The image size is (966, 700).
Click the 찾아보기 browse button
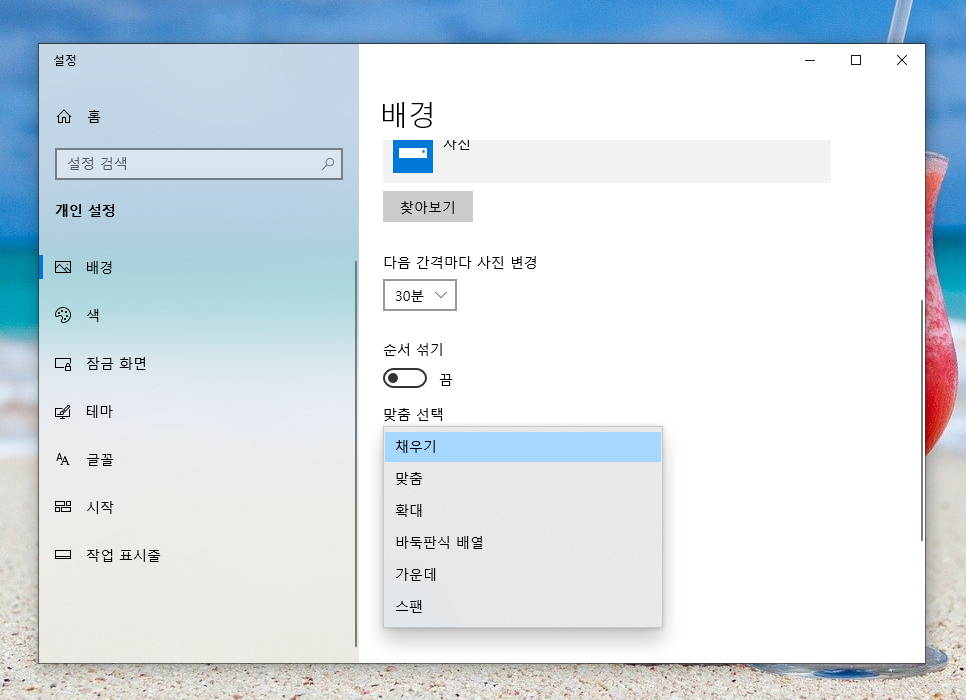click(428, 206)
